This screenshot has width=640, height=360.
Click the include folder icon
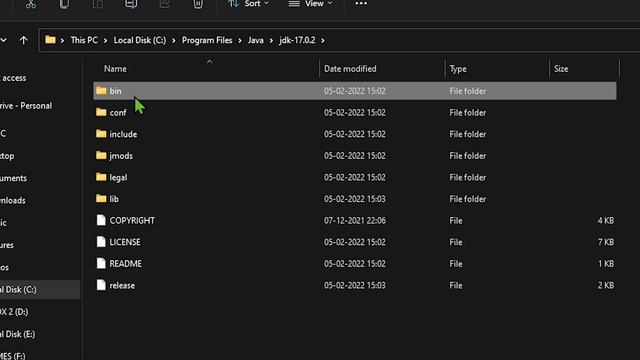point(101,133)
